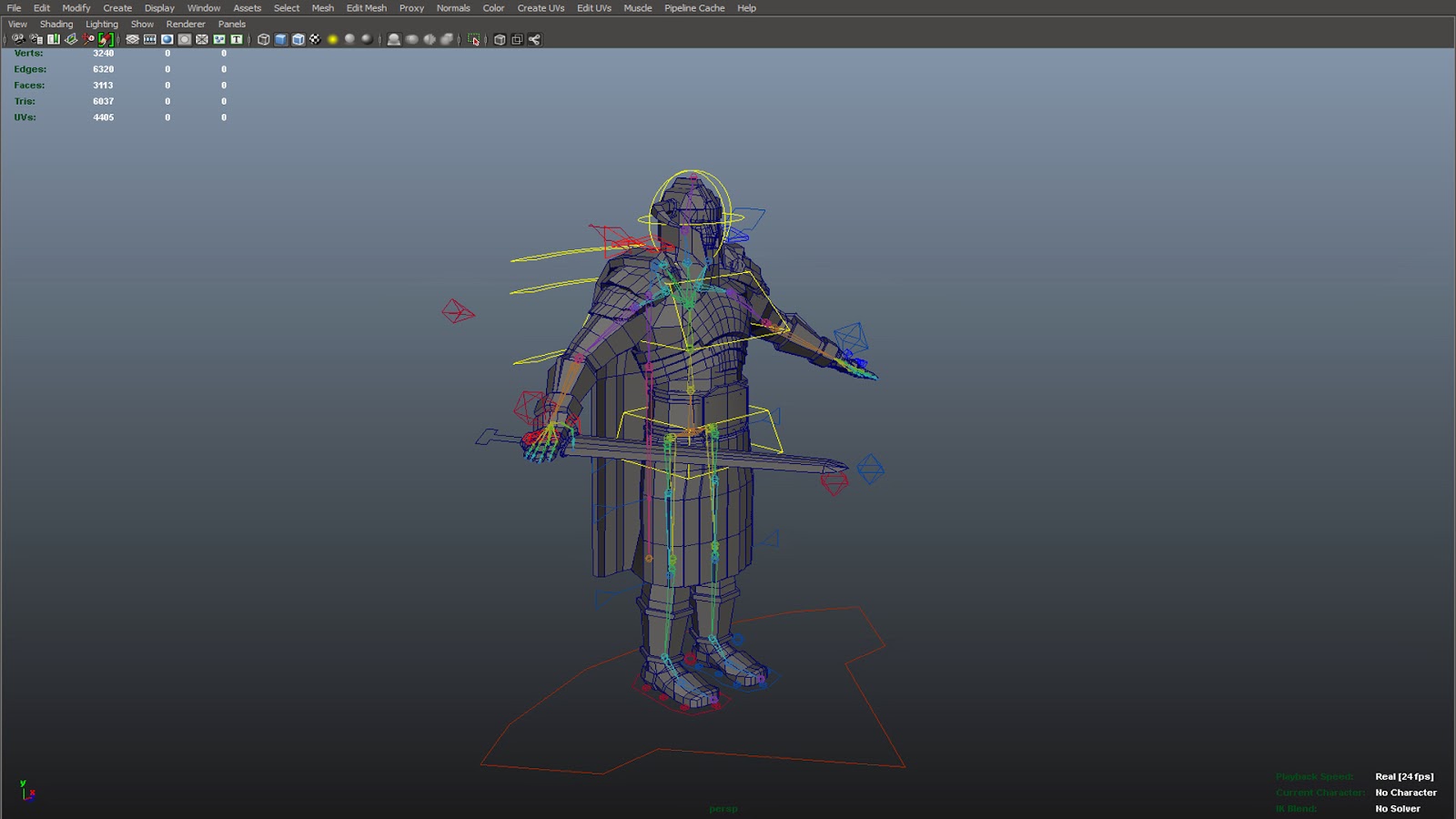The height and width of the screenshot is (819, 1456).
Task: Click the Safe Title icon
Action: [237, 39]
